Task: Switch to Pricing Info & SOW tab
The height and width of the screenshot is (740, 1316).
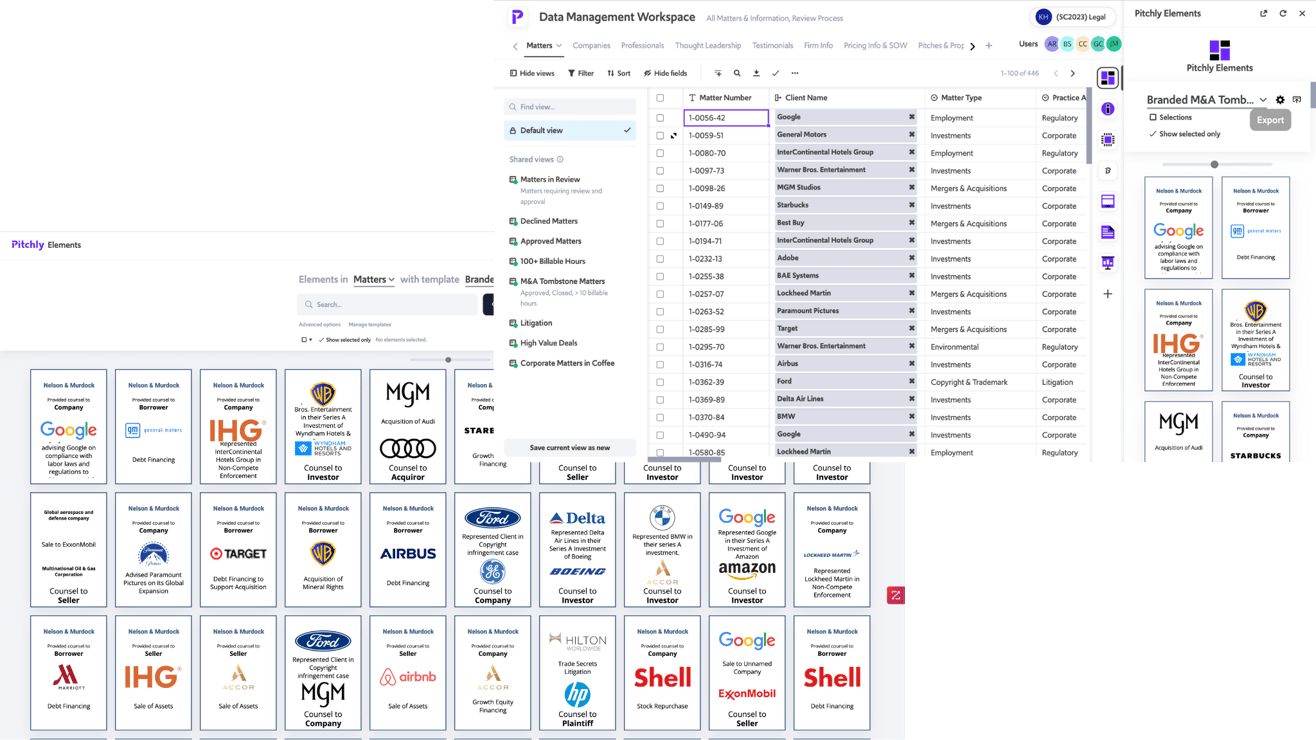Action: click(x=875, y=46)
